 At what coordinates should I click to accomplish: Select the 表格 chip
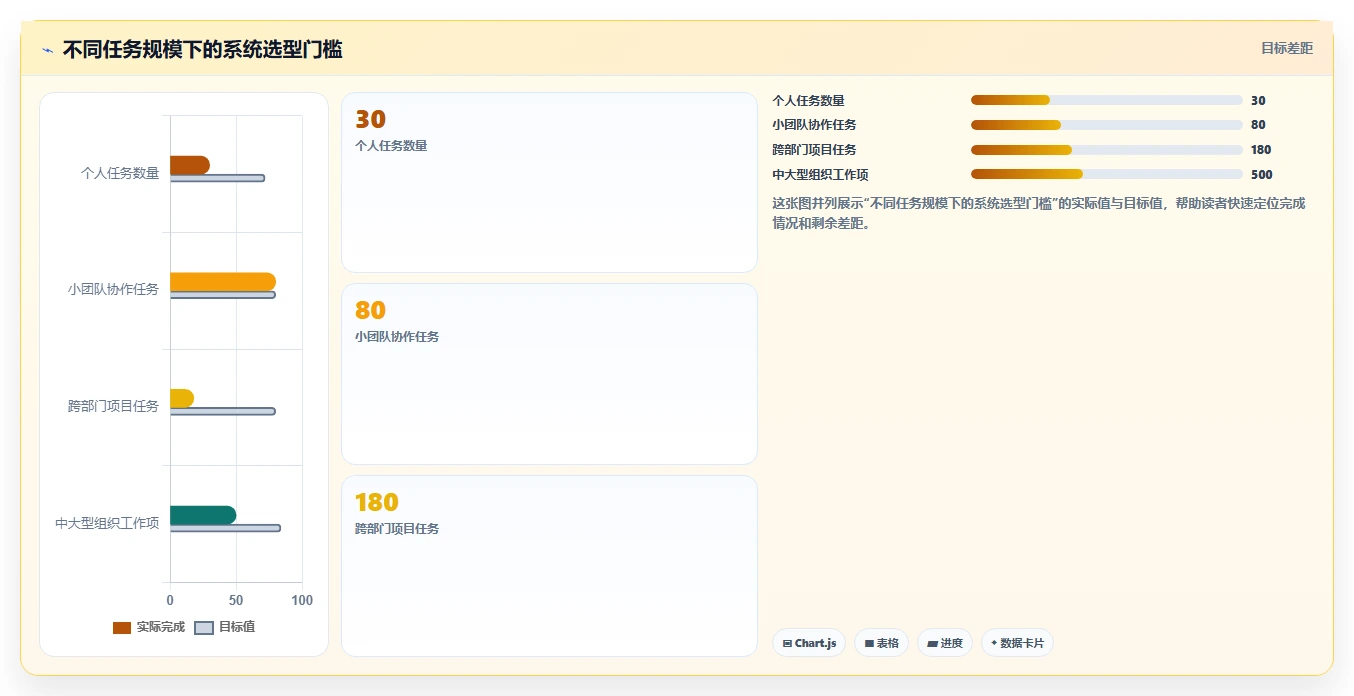click(881, 643)
